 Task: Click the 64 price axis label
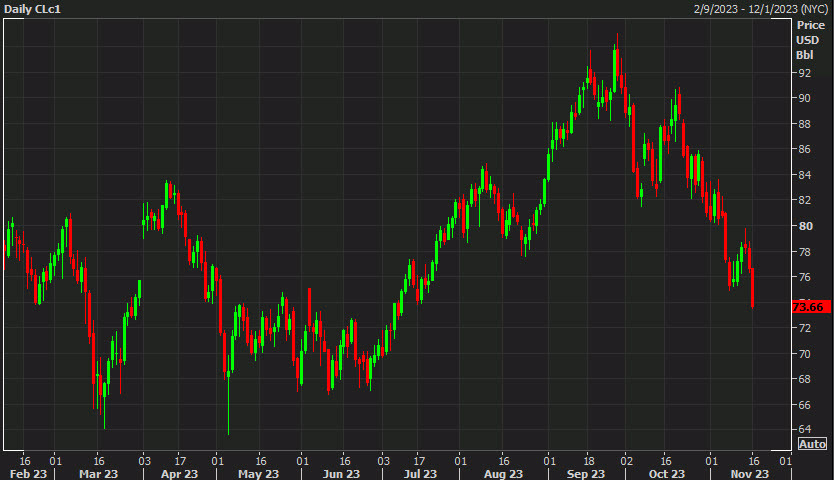pyautogui.click(x=804, y=429)
